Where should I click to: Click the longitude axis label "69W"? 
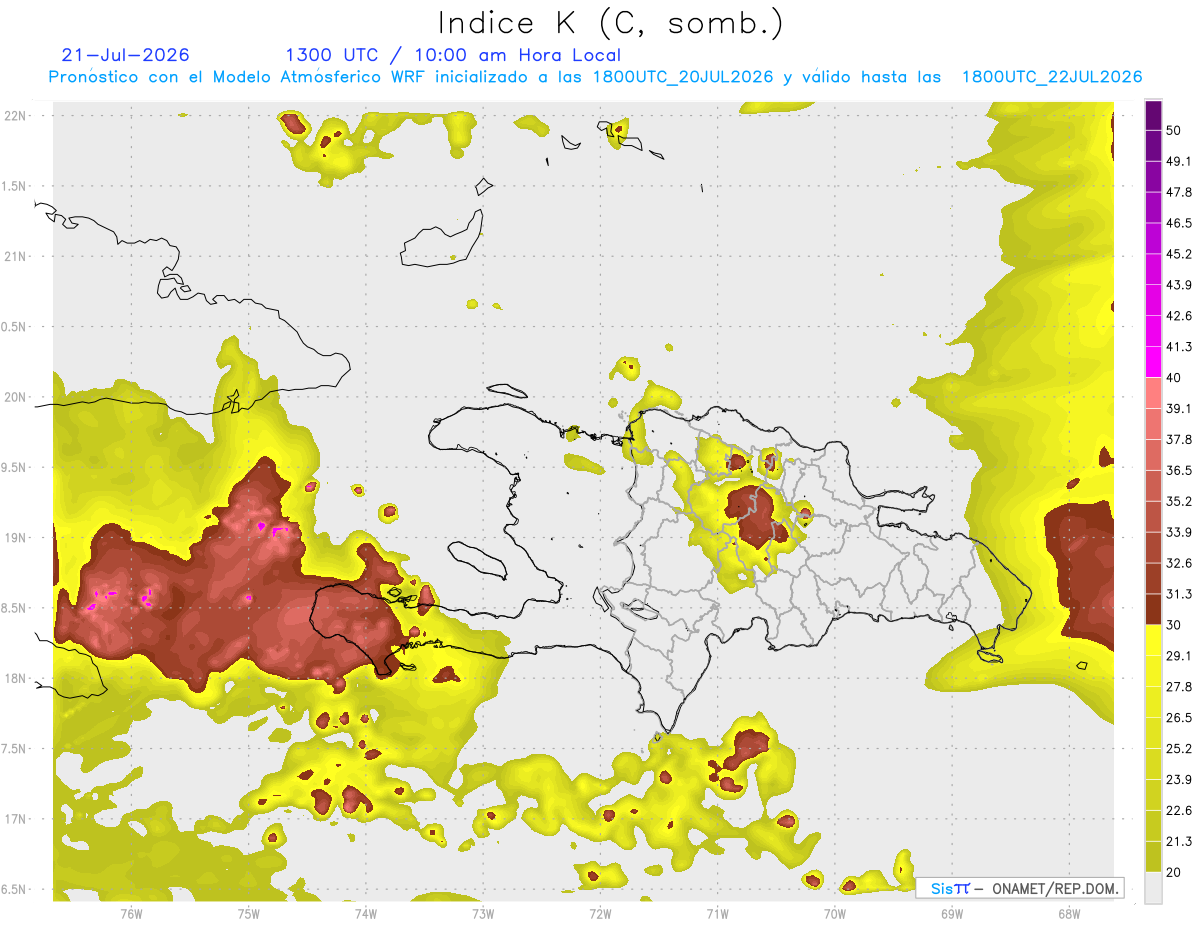952,912
